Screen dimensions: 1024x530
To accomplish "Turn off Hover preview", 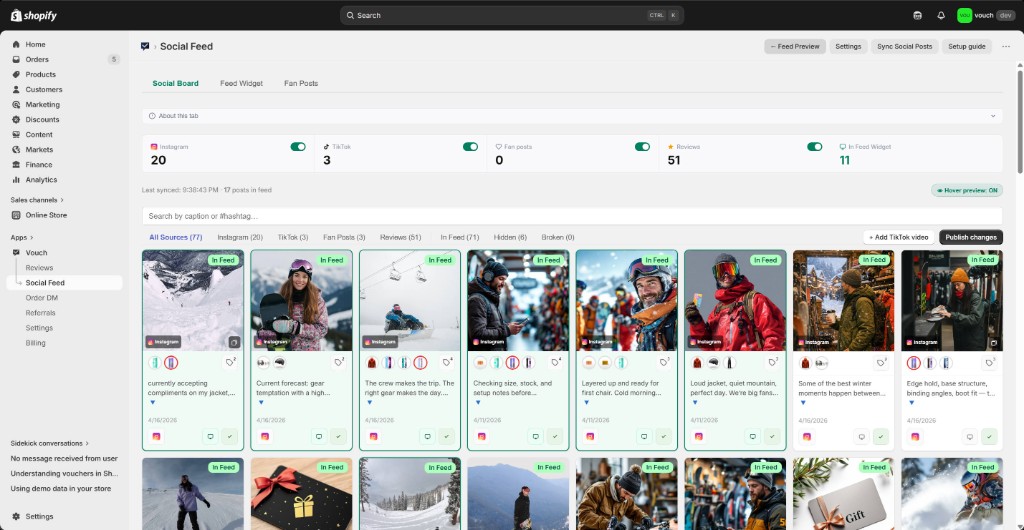I will (967, 191).
